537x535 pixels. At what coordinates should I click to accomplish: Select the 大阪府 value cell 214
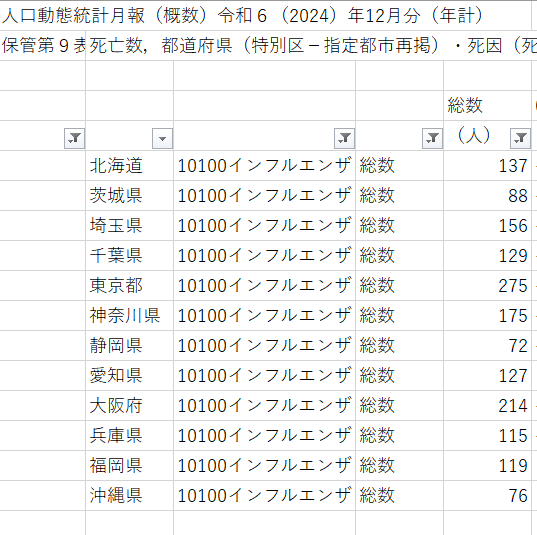(488, 406)
